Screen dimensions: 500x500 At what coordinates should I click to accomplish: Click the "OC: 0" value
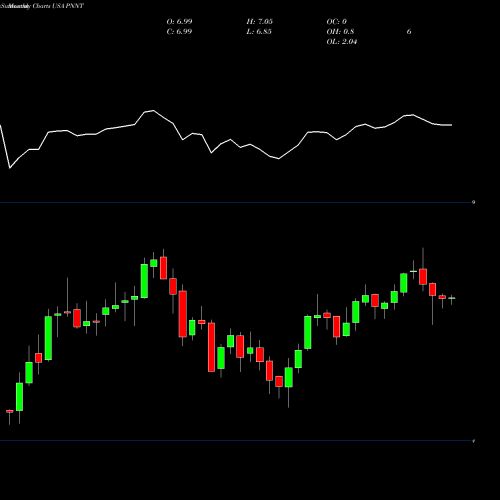pyautogui.click(x=337, y=22)
